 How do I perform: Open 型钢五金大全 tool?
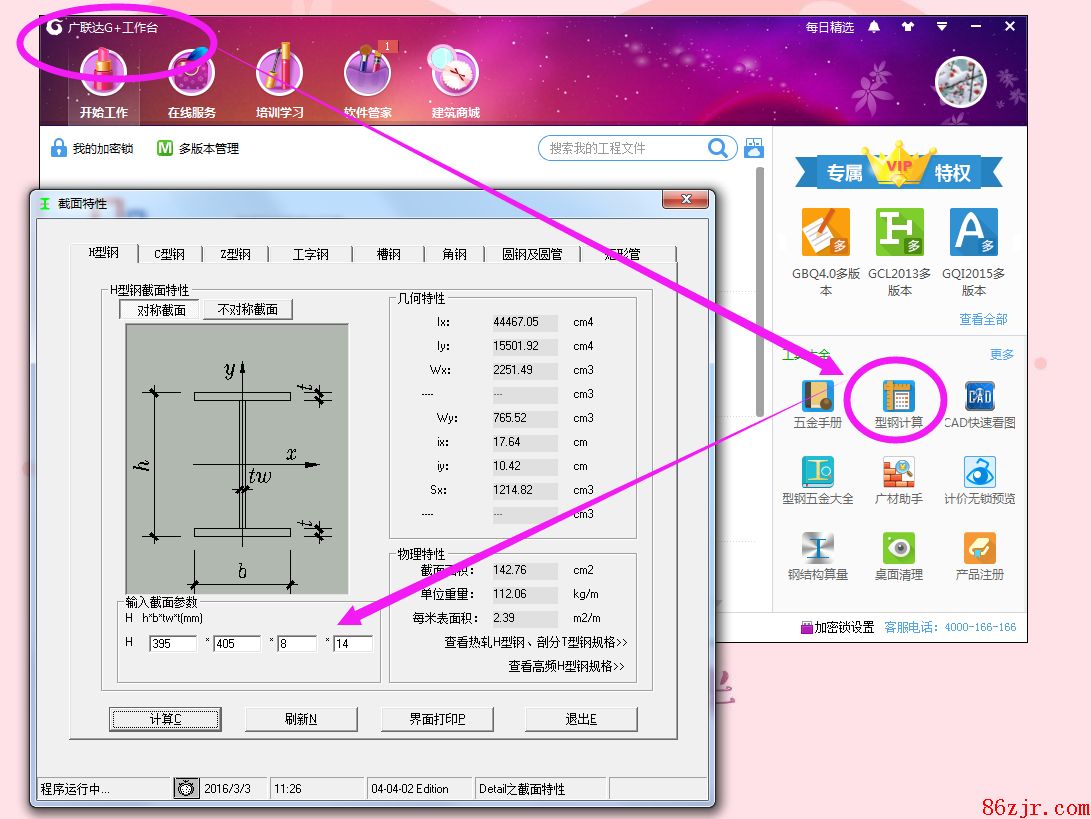pos(817,473)
